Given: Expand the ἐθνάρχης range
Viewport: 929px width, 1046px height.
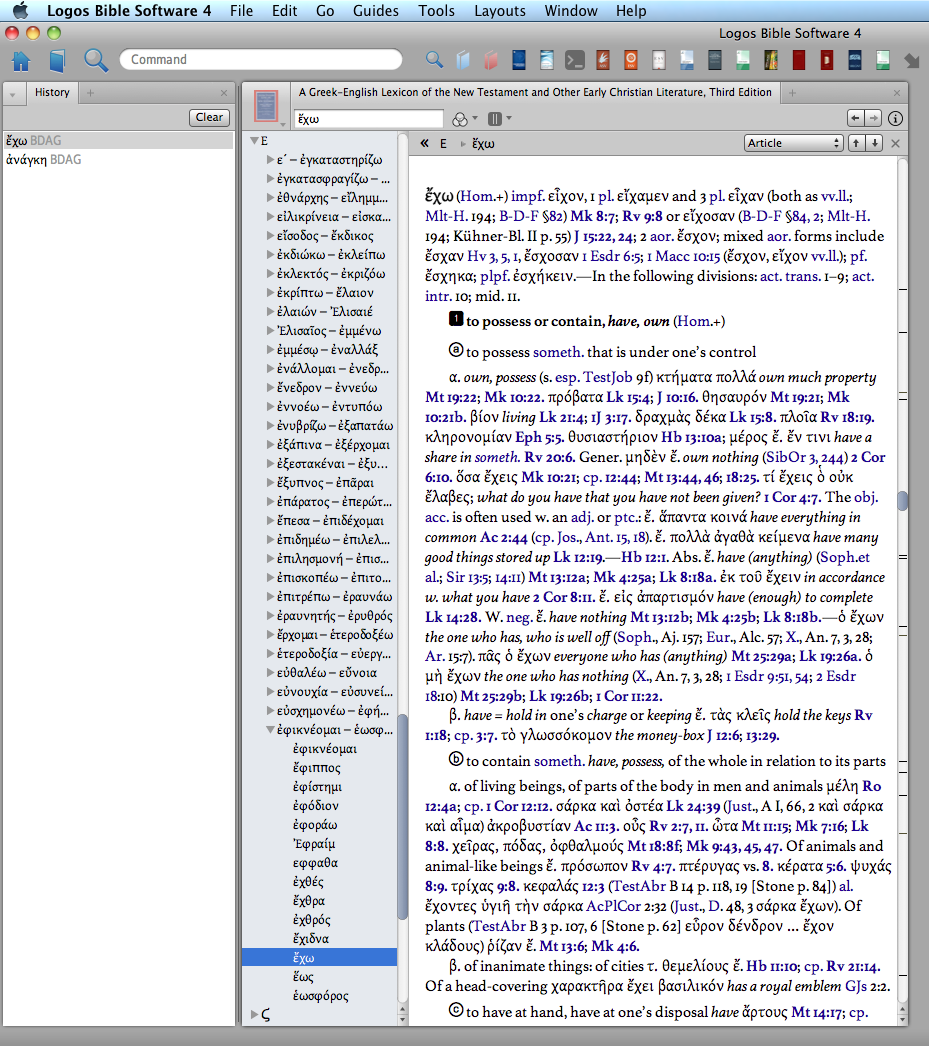Looking at the screenshot, I should pos(269,197).
